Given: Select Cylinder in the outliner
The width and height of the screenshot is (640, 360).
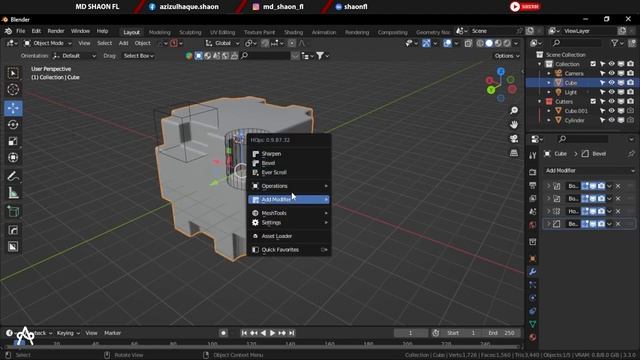Looking at the screenshot, I should click(574, 120).
